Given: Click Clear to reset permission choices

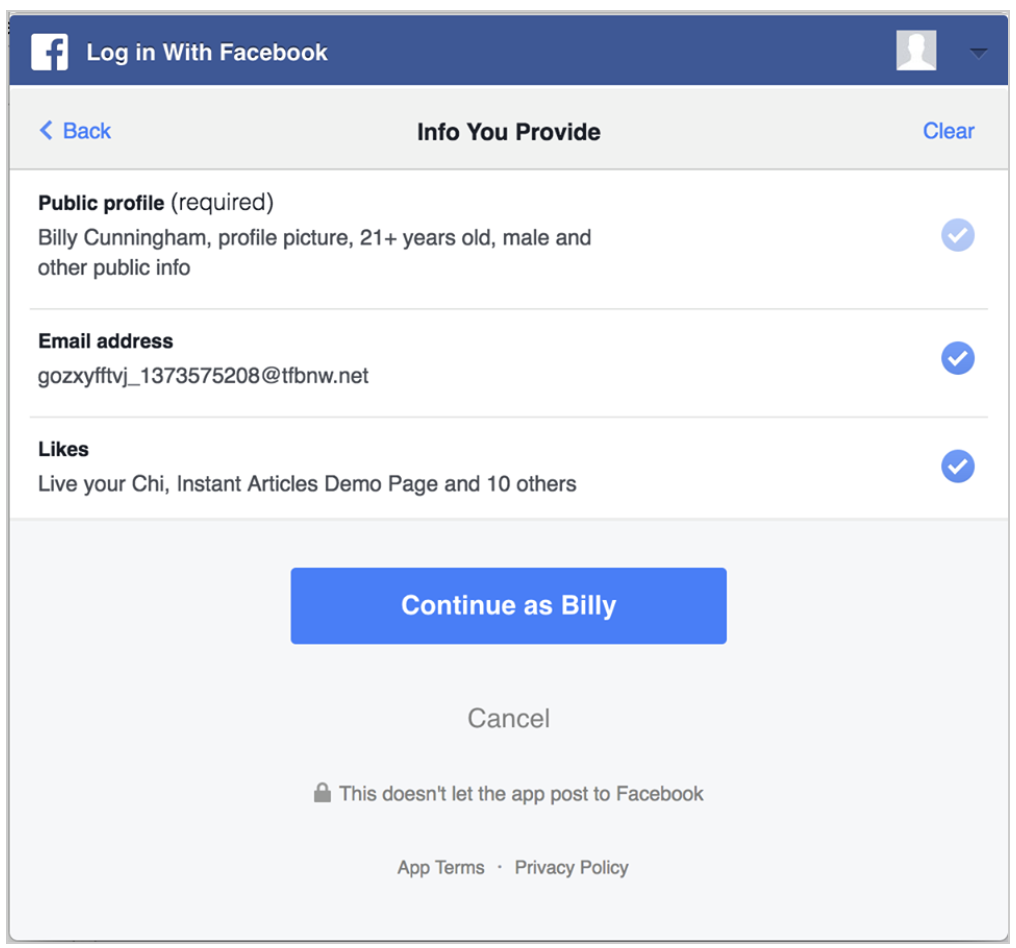Looking at the screenshot, I should pyautogui.click(x=947, y=130).
